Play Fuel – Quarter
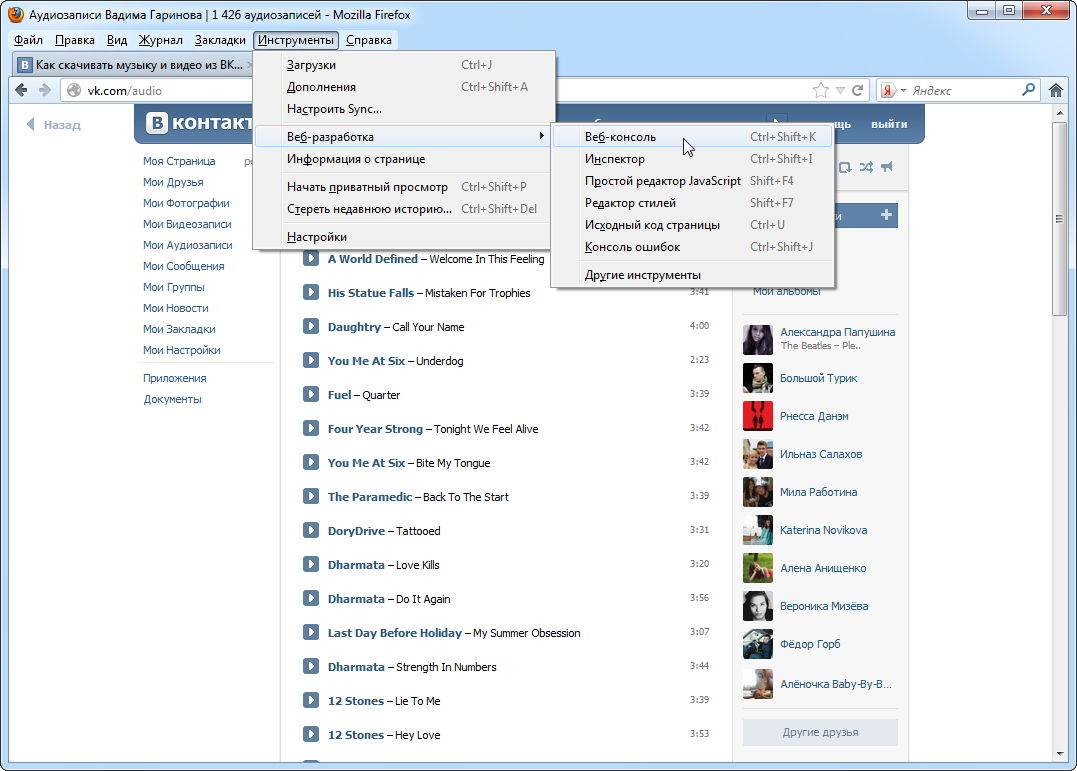This screenshot has width=1077, height=771. 311,394
